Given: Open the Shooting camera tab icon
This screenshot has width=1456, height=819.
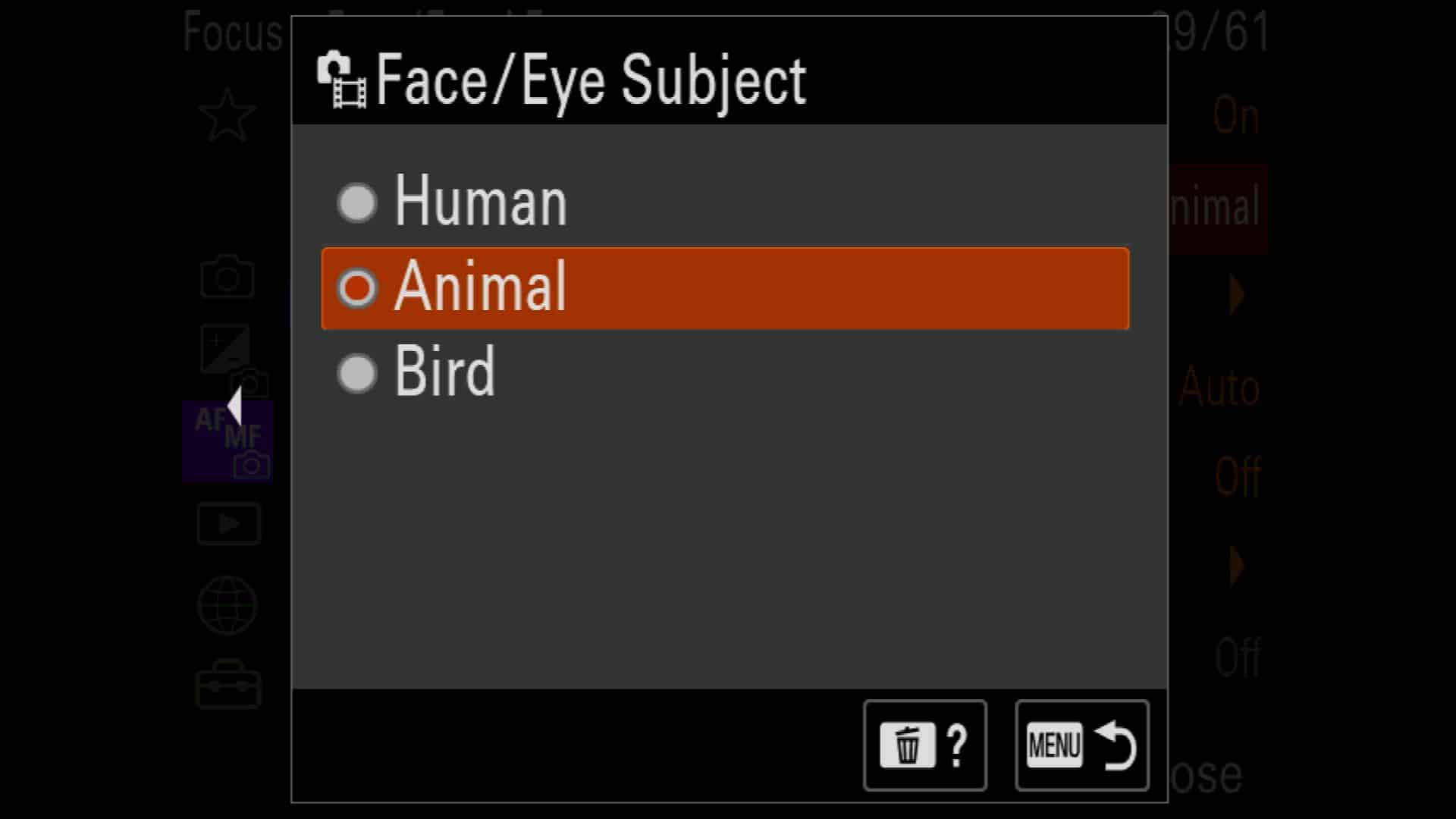Looking at the screenshot, I should pyautogui.click(x=227, y=276).
